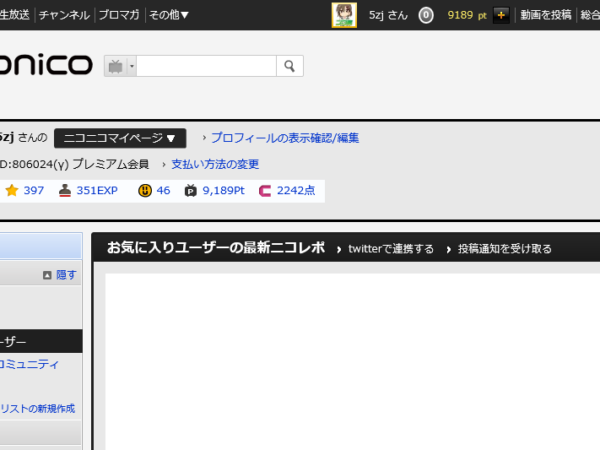Select the highlighted ーザー sidebar tab
The image size is (600, 450).
[41, 341]
